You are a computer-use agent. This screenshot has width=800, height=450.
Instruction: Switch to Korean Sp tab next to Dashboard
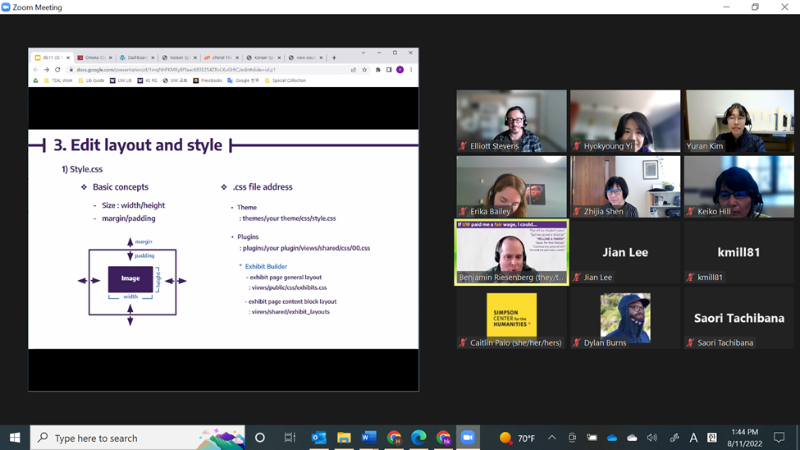click(x=180, y=58)
